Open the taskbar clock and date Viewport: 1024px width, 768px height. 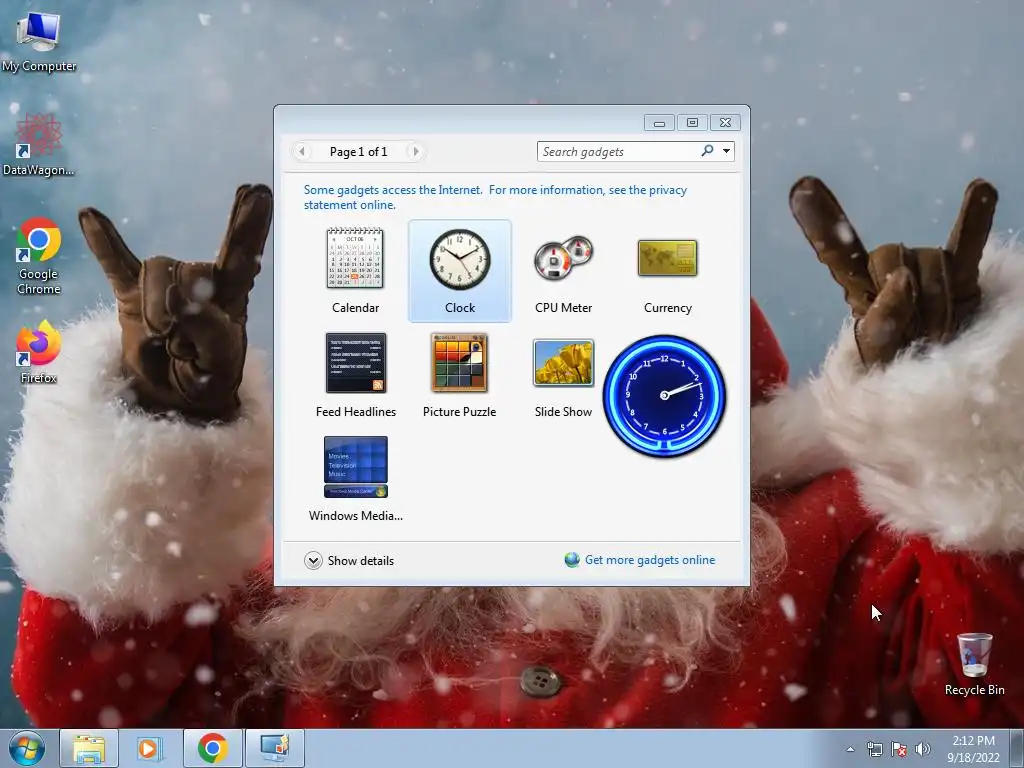pyautogui.click(x=973, y=749)
